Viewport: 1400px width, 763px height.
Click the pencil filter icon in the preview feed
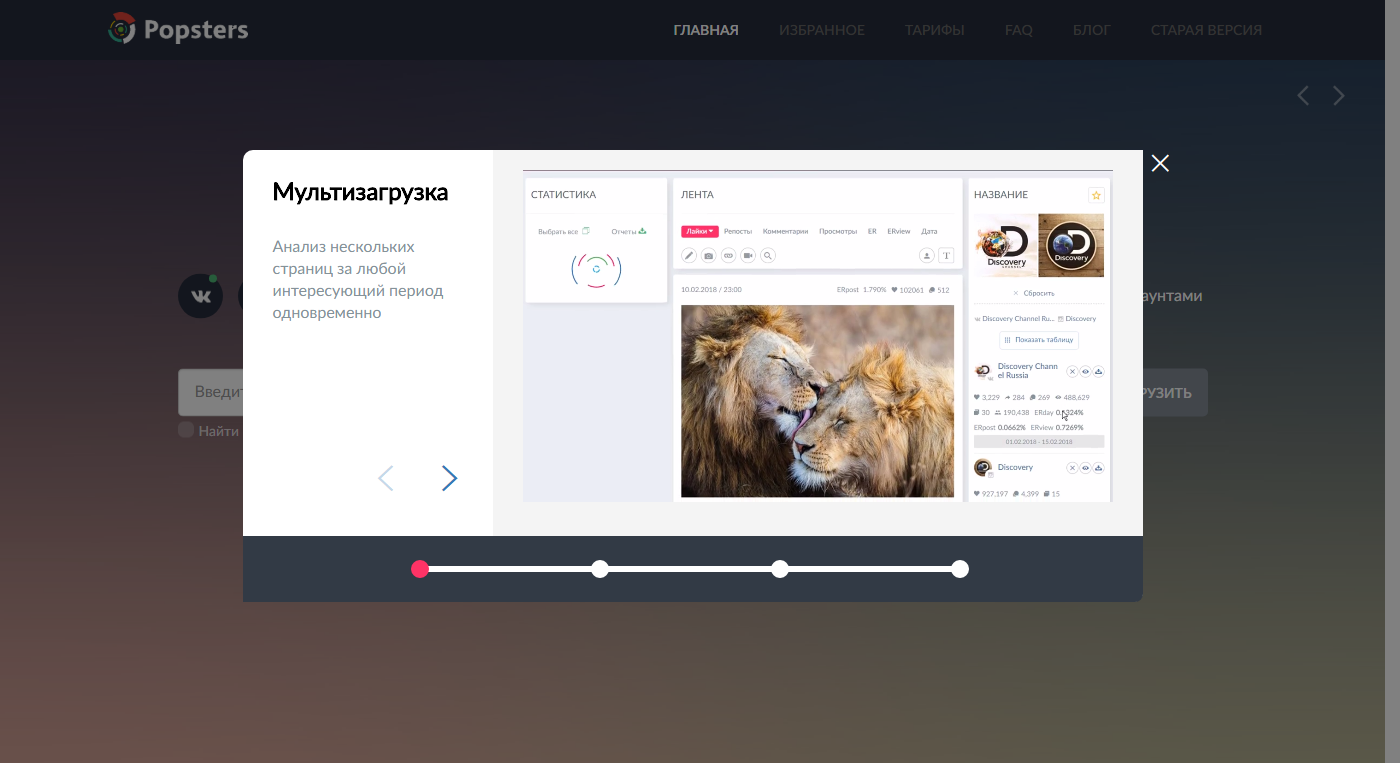(x=689, y=256)
